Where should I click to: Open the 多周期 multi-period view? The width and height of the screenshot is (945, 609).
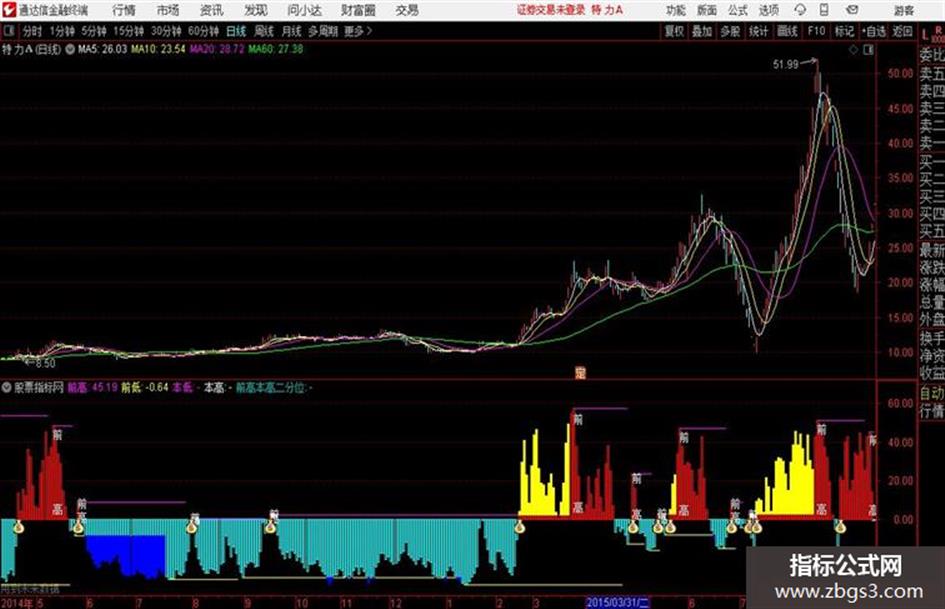pyautogui.click(x=323, y=31)
